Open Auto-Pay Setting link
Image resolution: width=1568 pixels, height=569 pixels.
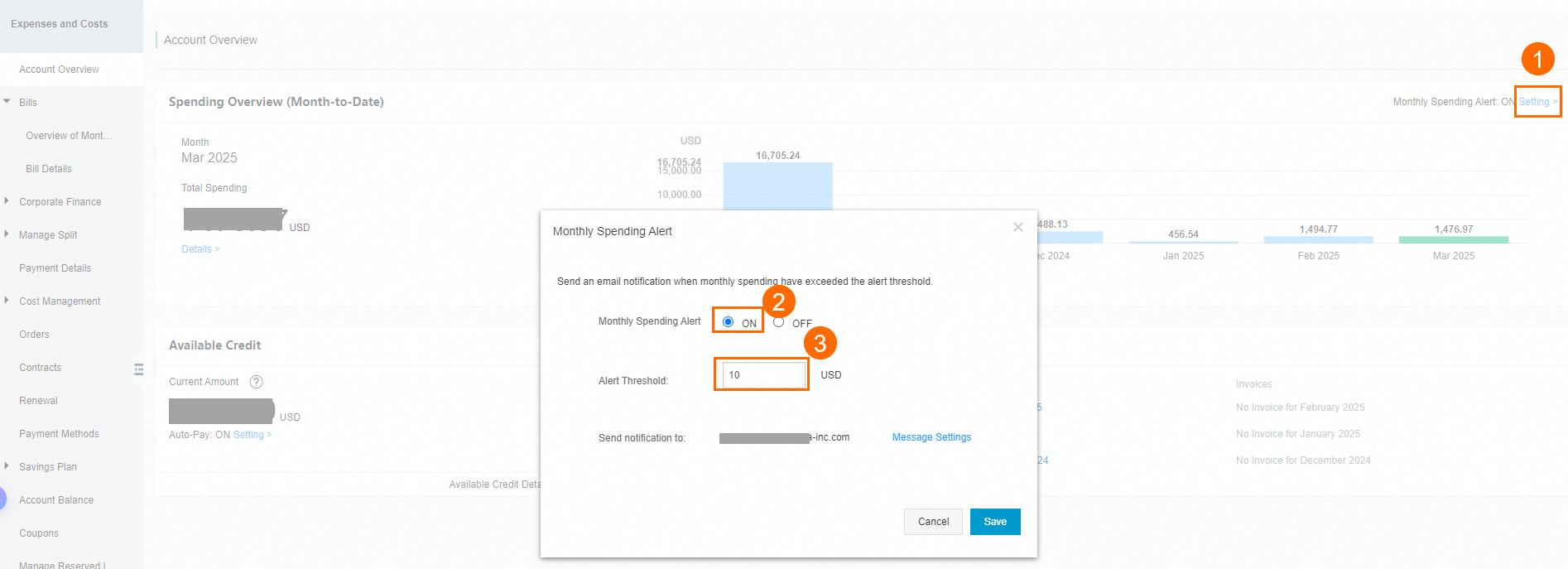252,435
